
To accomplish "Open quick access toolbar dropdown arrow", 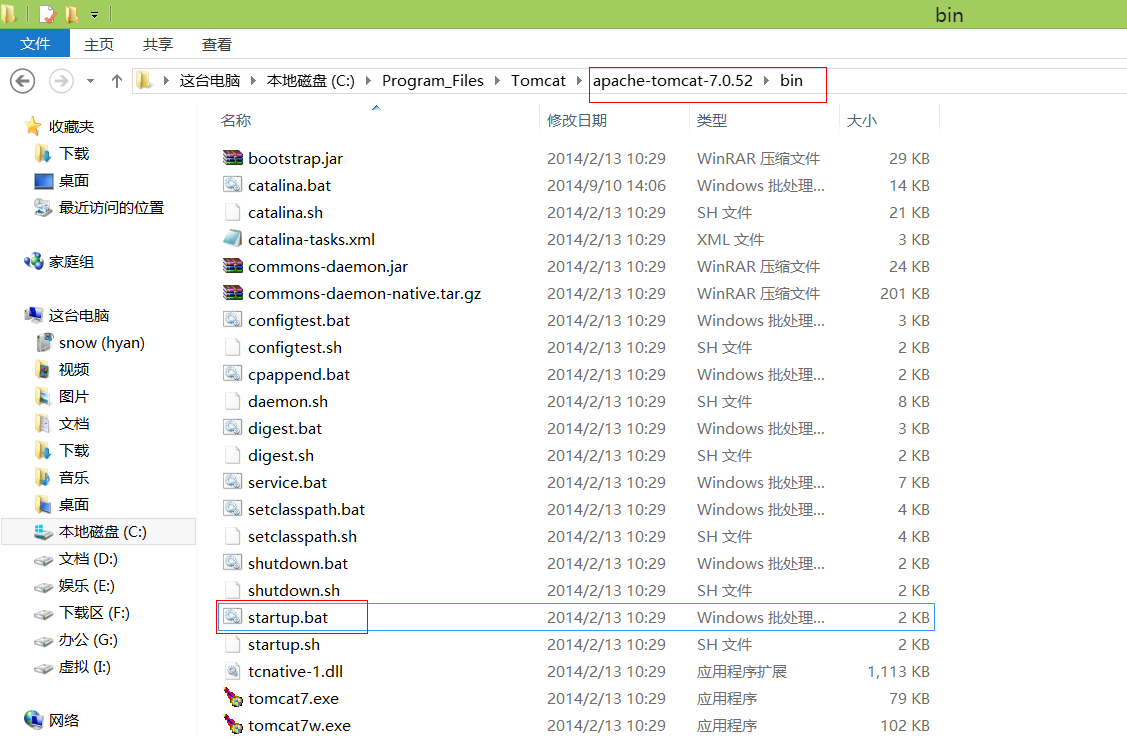I will click(94, 14).
